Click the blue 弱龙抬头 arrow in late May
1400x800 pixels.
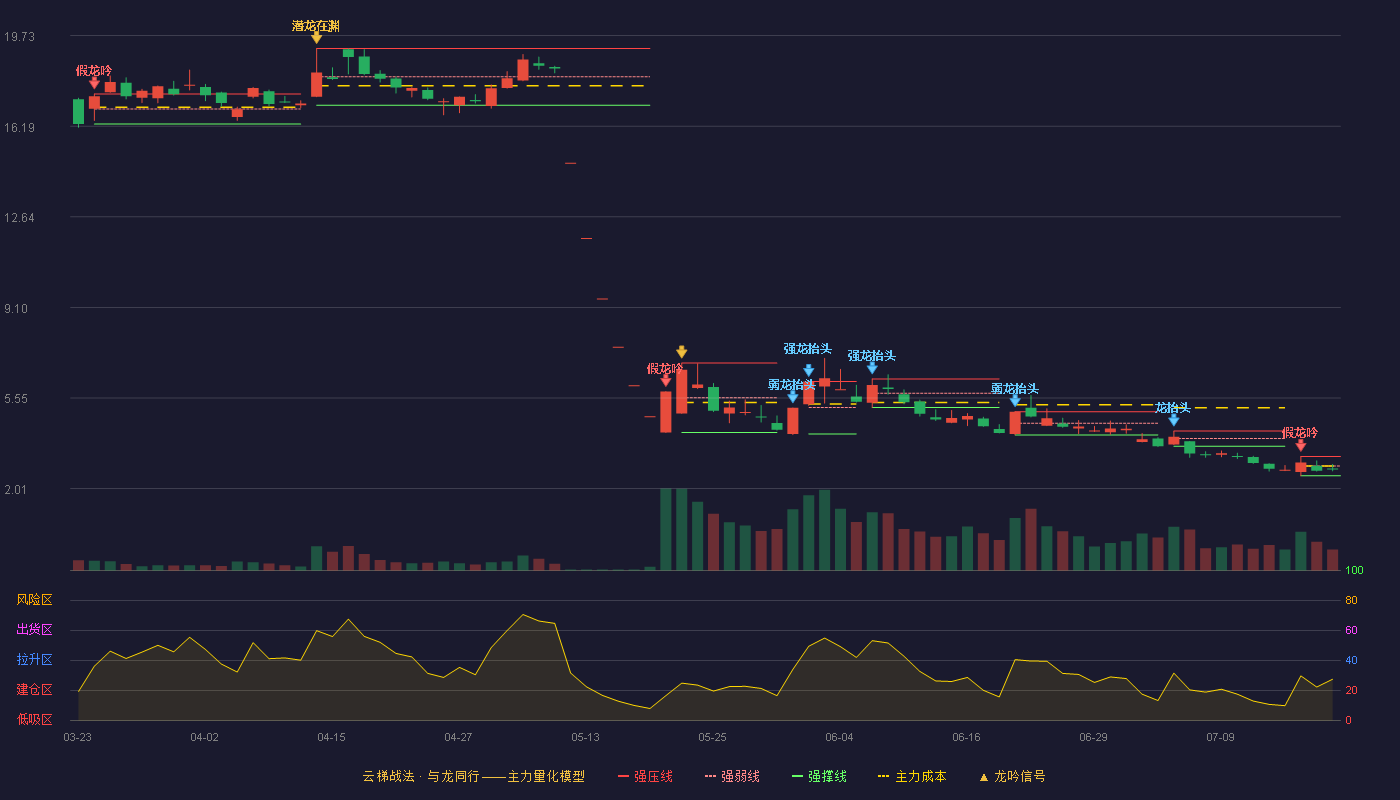pyautogui.click(x=793, y=397)
